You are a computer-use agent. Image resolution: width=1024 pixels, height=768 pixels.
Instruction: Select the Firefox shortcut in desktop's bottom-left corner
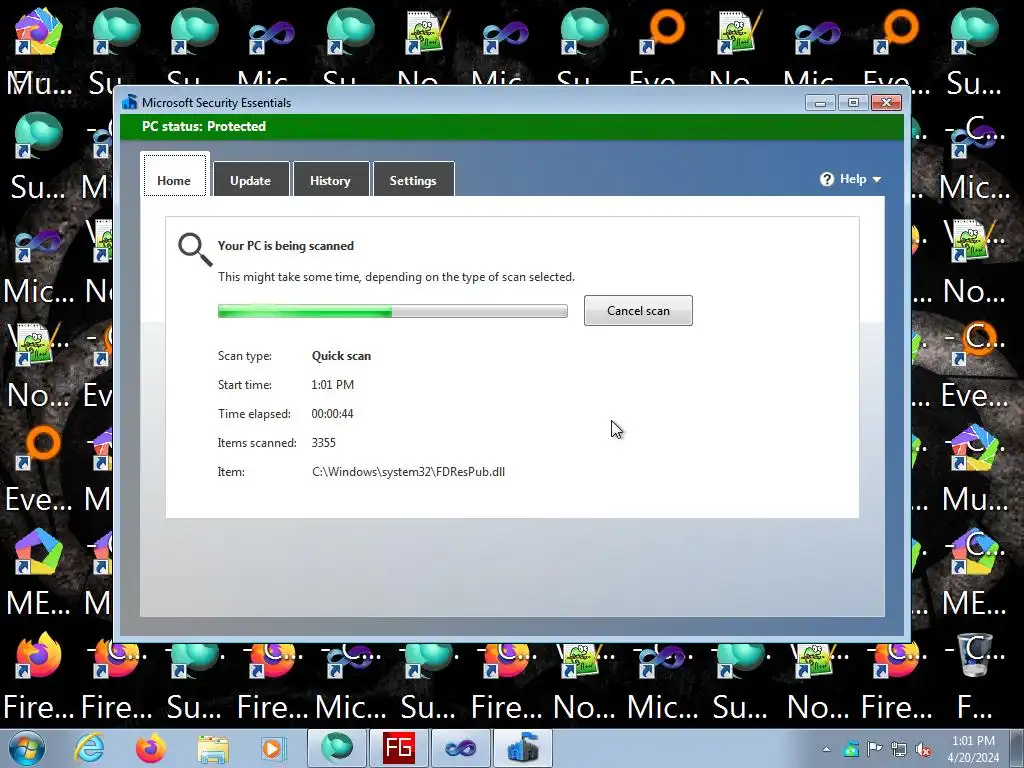pos(39,677)
